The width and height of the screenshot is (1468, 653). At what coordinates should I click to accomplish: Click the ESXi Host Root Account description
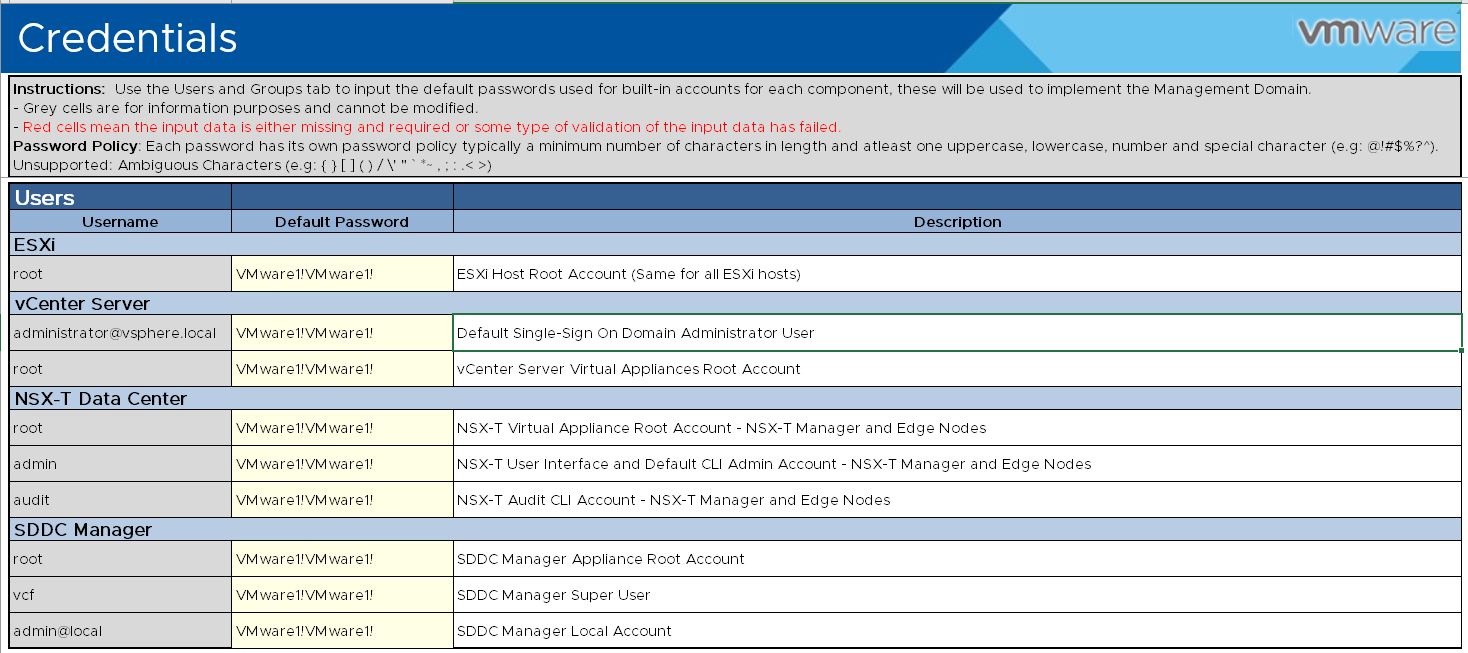957,273
